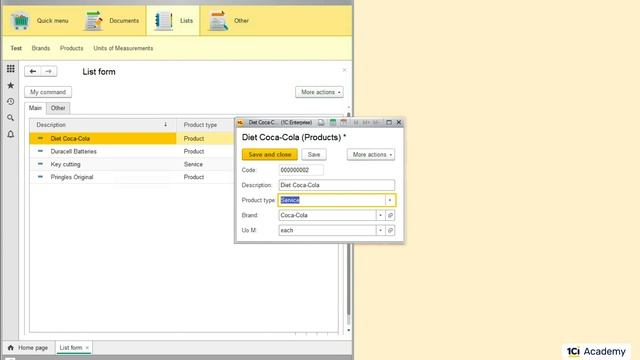Expand the Product type dropdown arrow

(x=390, y=200)
